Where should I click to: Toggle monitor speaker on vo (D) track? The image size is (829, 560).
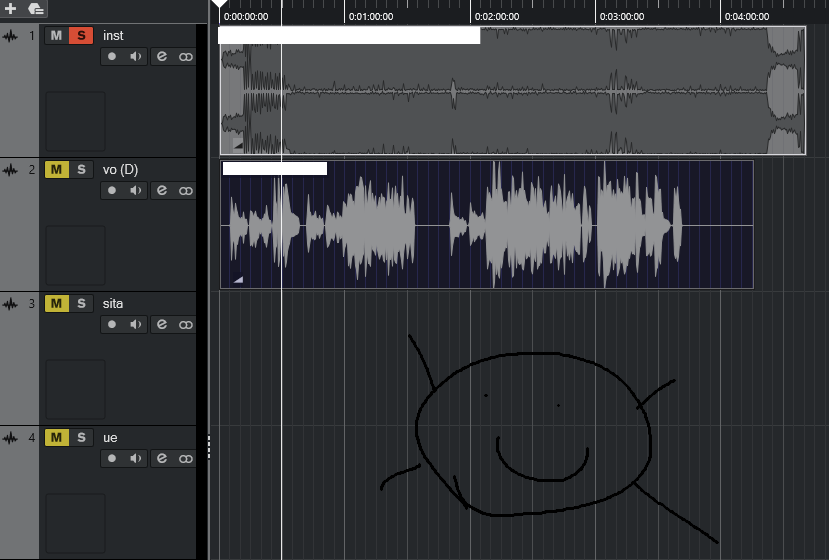136,190
